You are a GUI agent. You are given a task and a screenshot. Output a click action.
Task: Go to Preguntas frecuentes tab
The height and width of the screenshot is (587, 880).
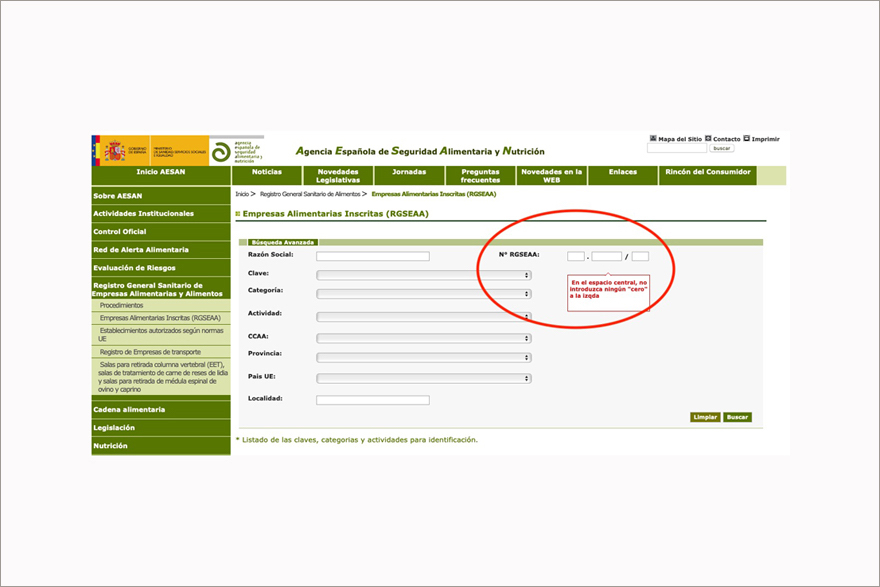pos(480,176)
